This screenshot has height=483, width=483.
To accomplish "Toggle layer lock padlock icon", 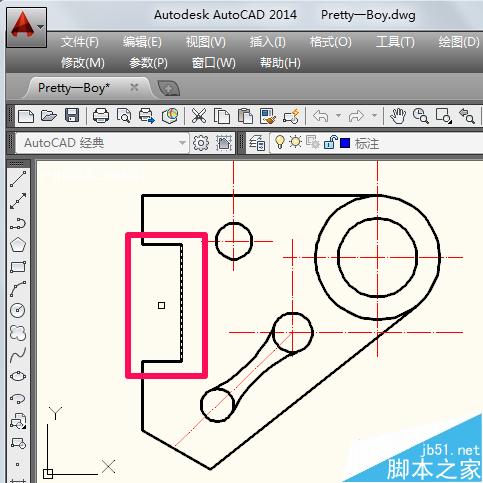I will click(330, 142).
